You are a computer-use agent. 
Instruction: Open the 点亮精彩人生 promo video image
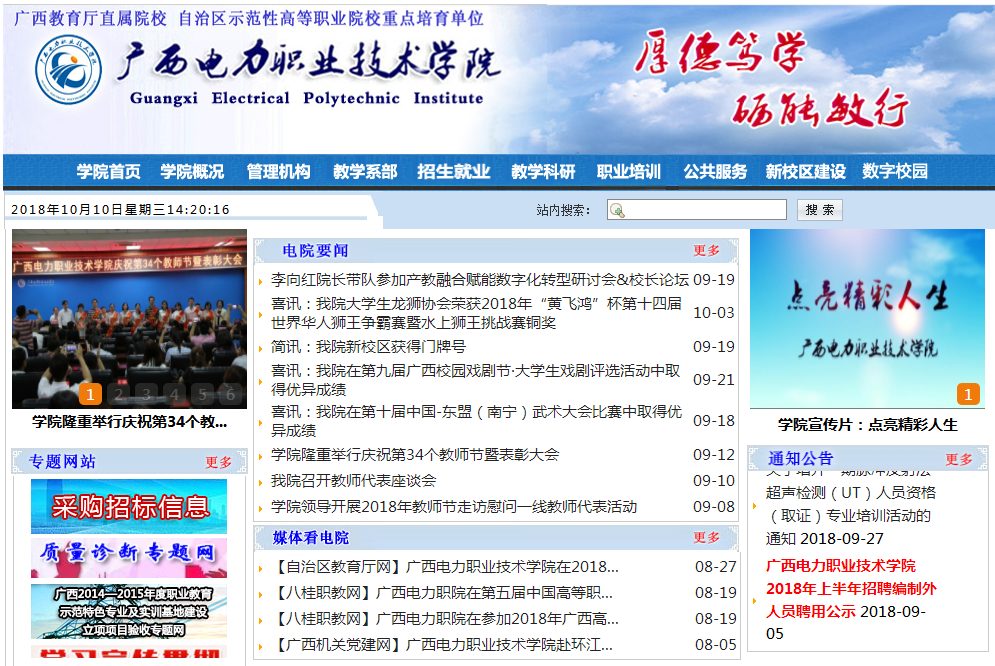click(867, 319)
